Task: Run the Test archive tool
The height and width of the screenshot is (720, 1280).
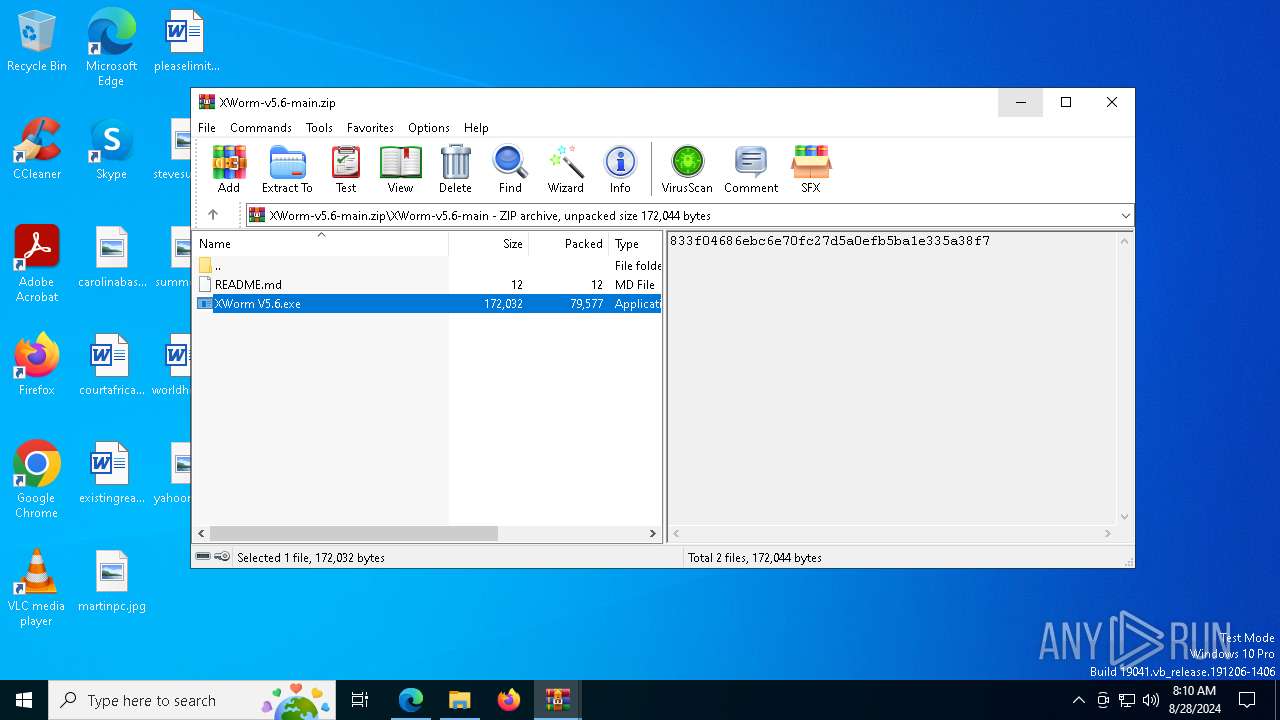Action: click(346, 169)
